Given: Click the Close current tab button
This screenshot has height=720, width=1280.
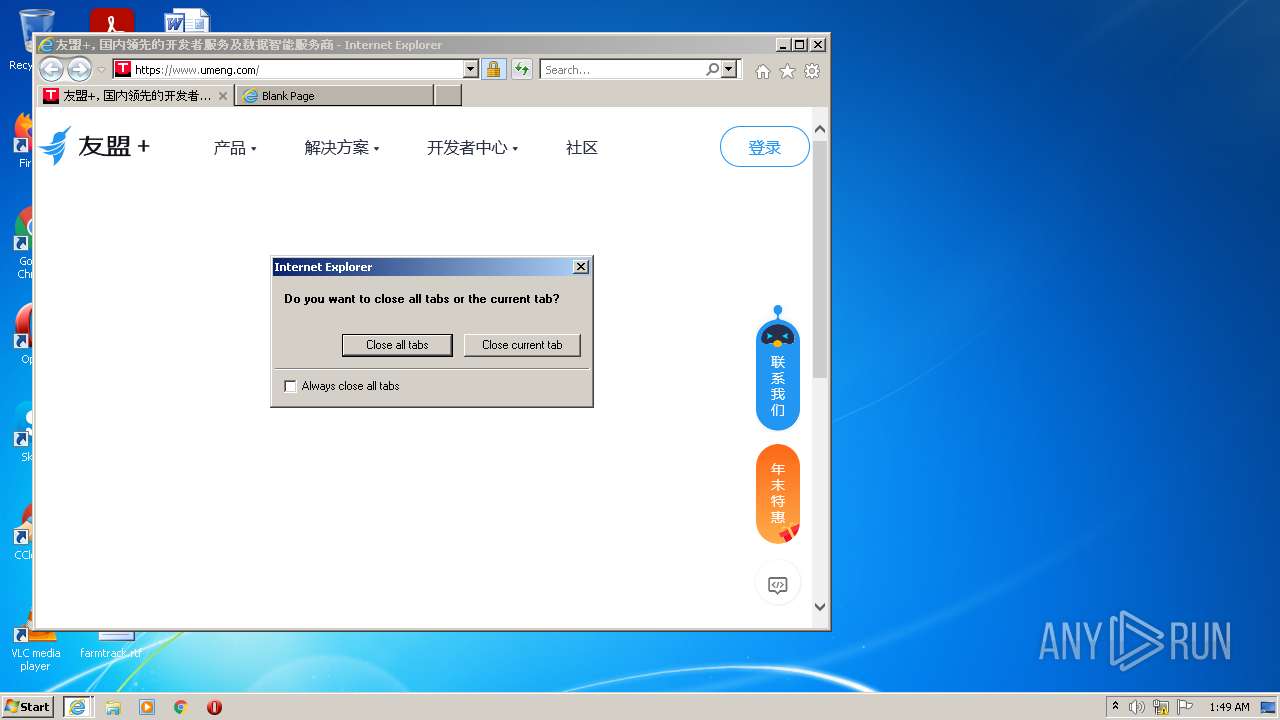Looking at the screenshot, I should coord(522,345).
